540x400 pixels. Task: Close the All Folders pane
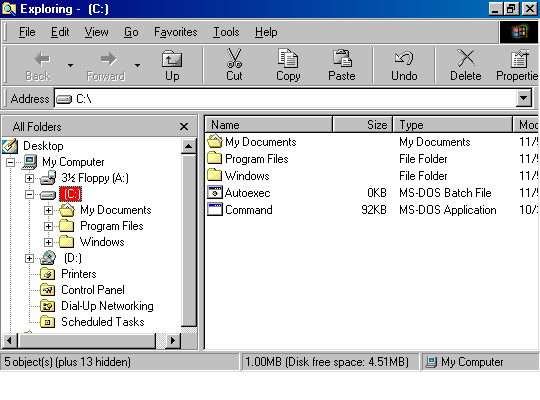[x=184, y=127]
